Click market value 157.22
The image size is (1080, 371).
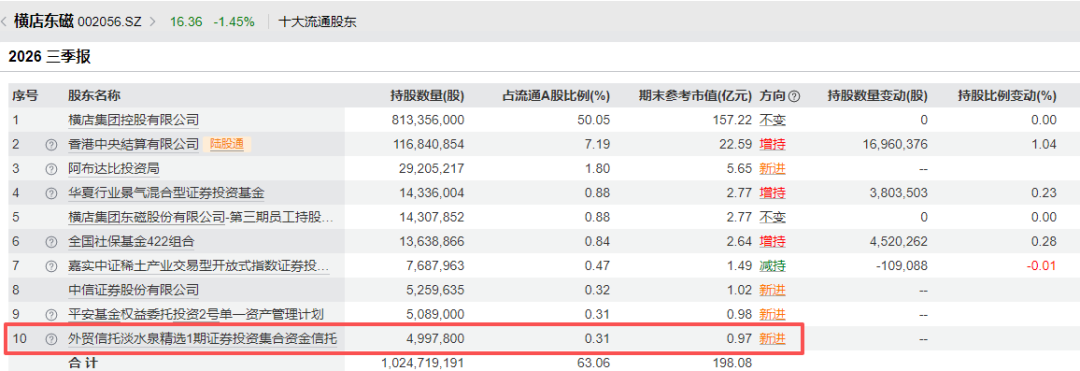point(732,120)
